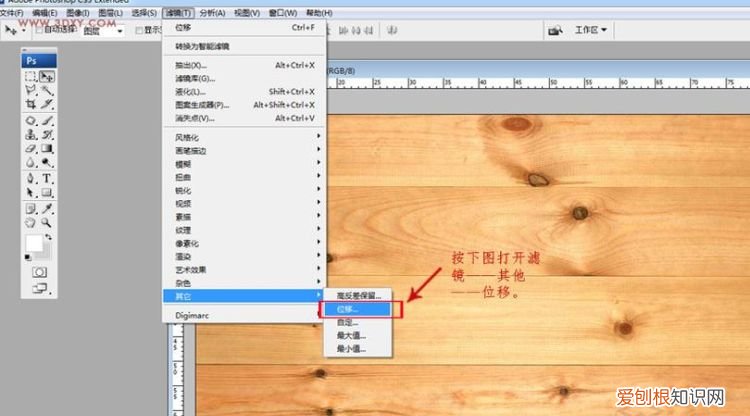The width and height of the screenshot is (750, 416).
Task: Select the Rectangular Marquee tool
Action: 31,77
